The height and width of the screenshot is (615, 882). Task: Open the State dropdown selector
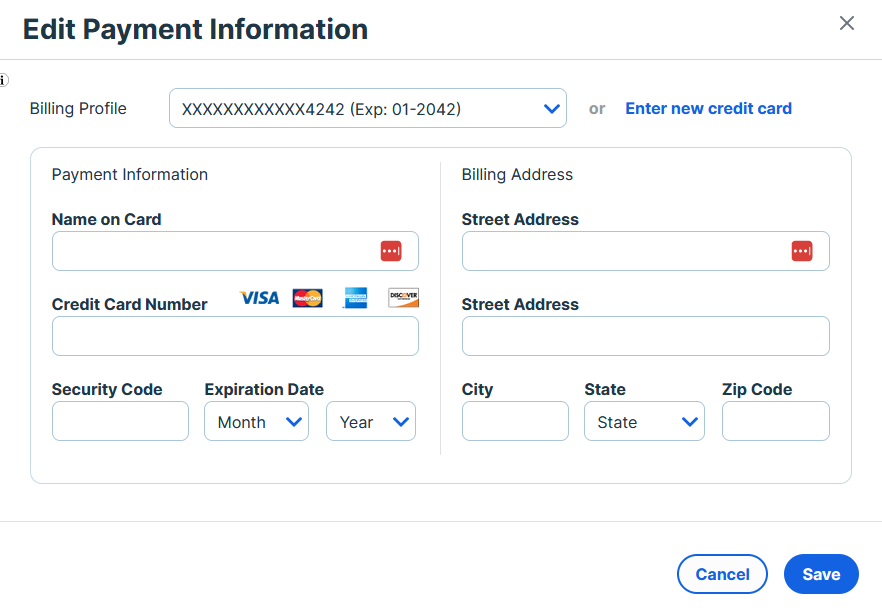[644, 422]
